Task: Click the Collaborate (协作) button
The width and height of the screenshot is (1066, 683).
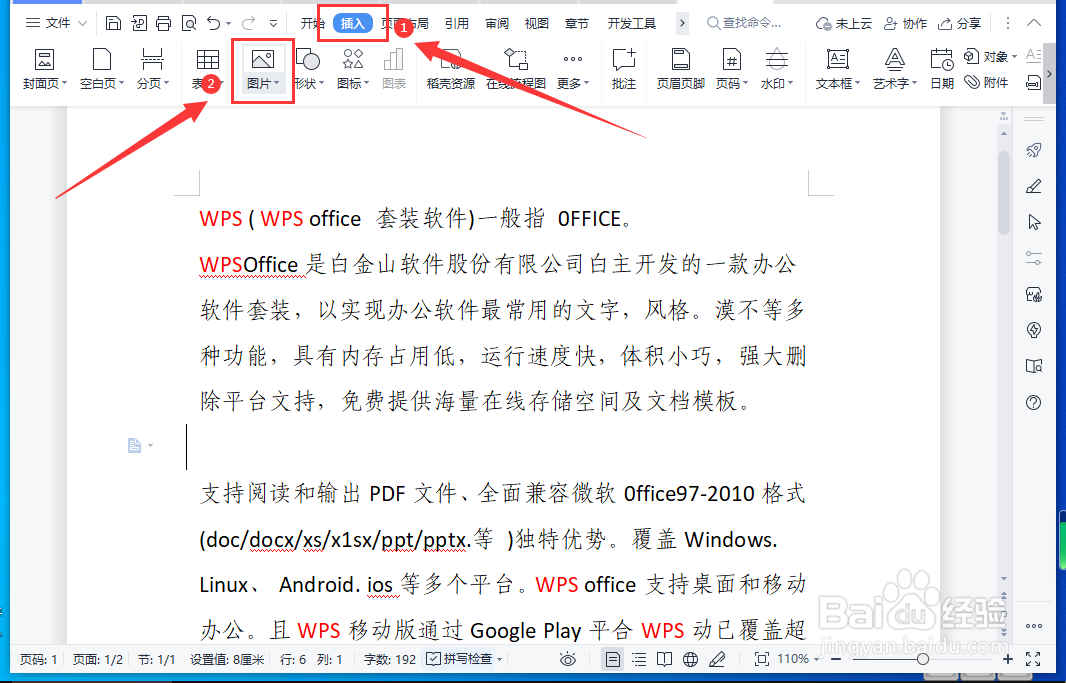Action: tap(905, 24)
